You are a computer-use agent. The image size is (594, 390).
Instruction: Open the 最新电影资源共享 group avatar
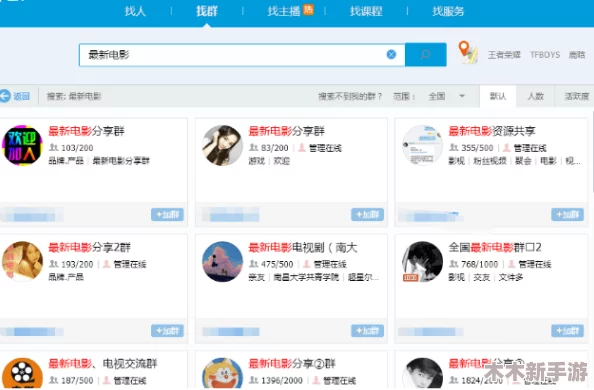pyautogui.click(x=422, y=146)
